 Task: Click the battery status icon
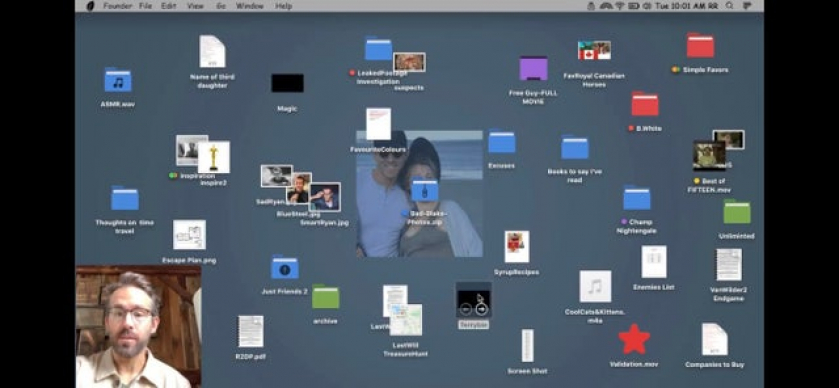click(x=634, y=6)
